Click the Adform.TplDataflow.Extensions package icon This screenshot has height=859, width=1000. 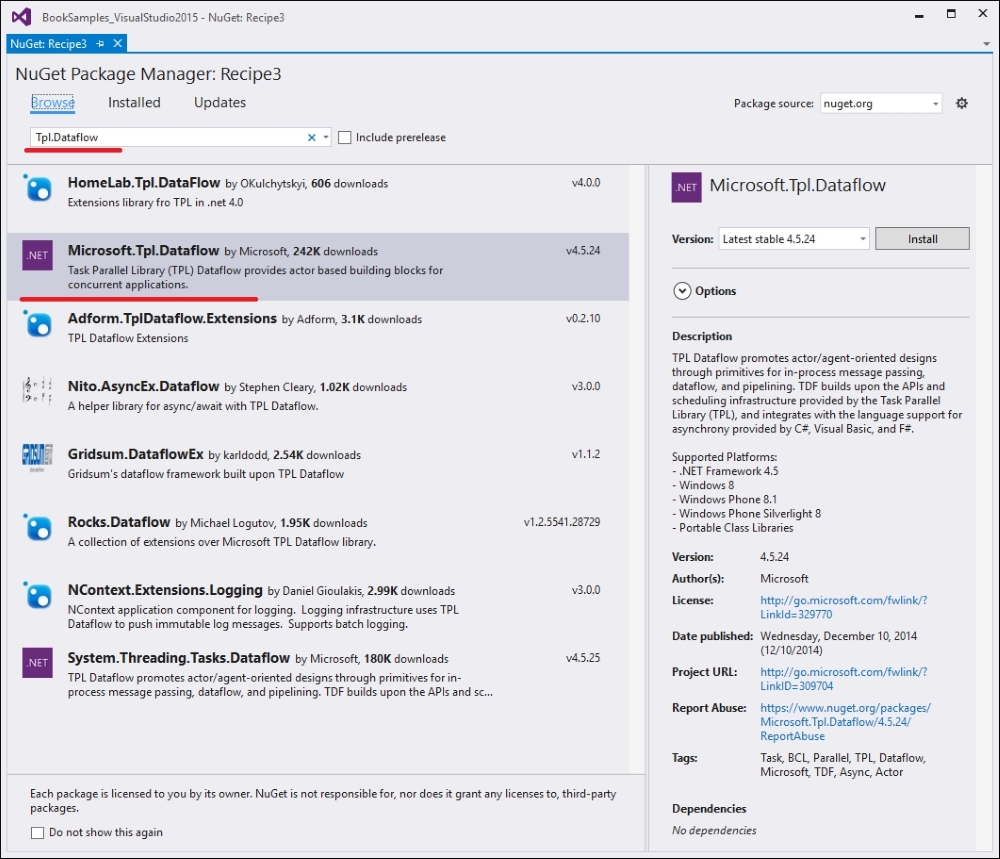[37, 324]
